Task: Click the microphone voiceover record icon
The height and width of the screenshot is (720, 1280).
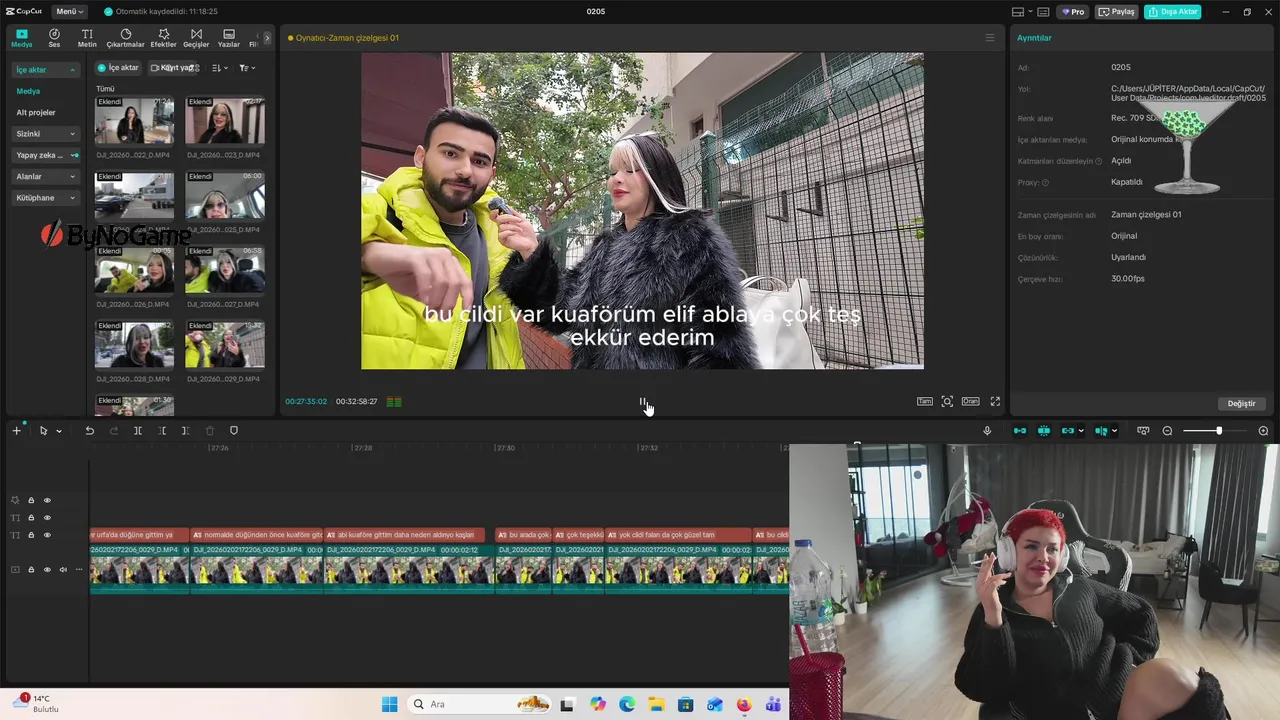Action: (987, 430)
